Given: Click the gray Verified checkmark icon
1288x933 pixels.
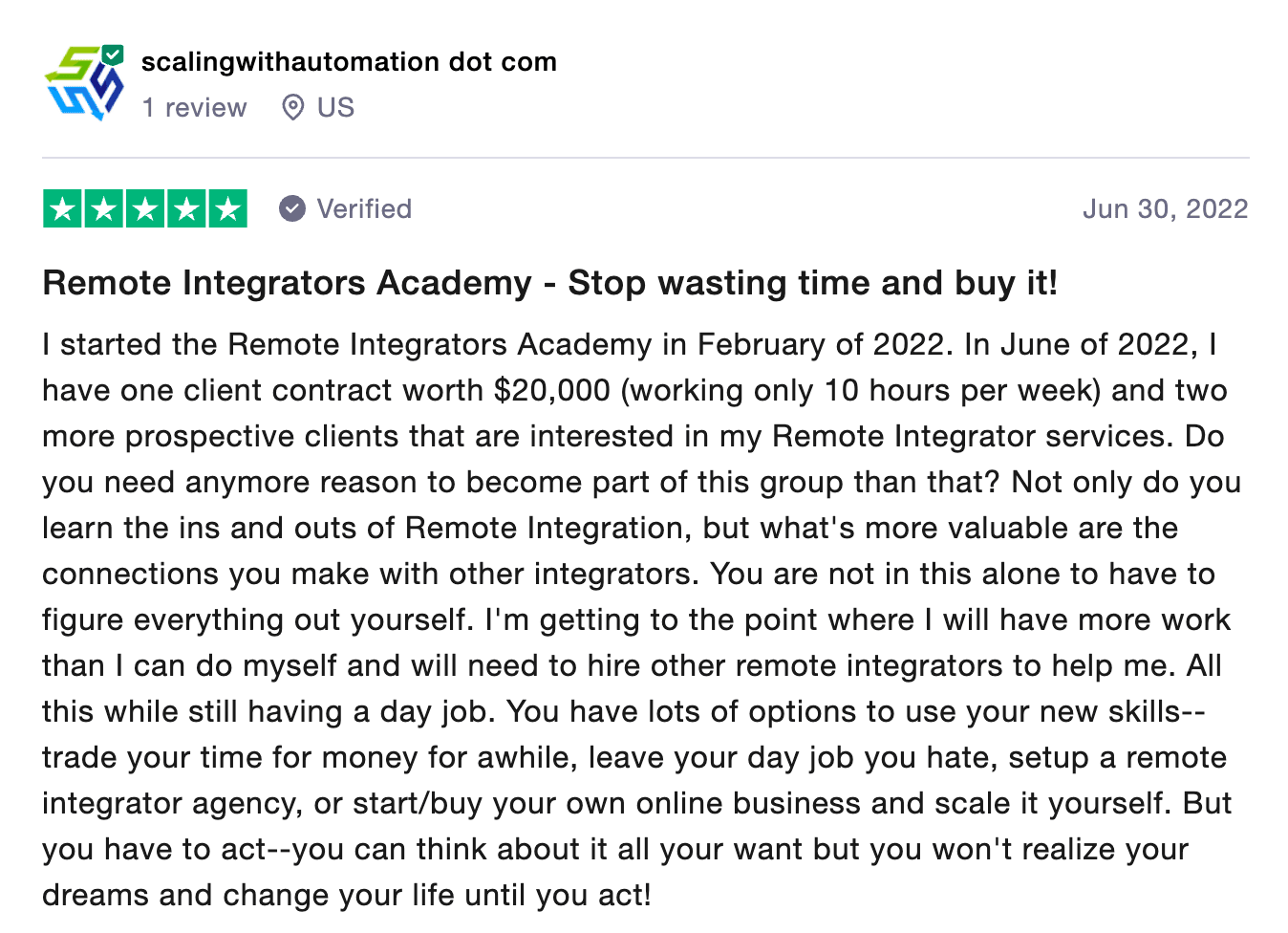Looking at the screenshot, I should (x=292, y=208).
